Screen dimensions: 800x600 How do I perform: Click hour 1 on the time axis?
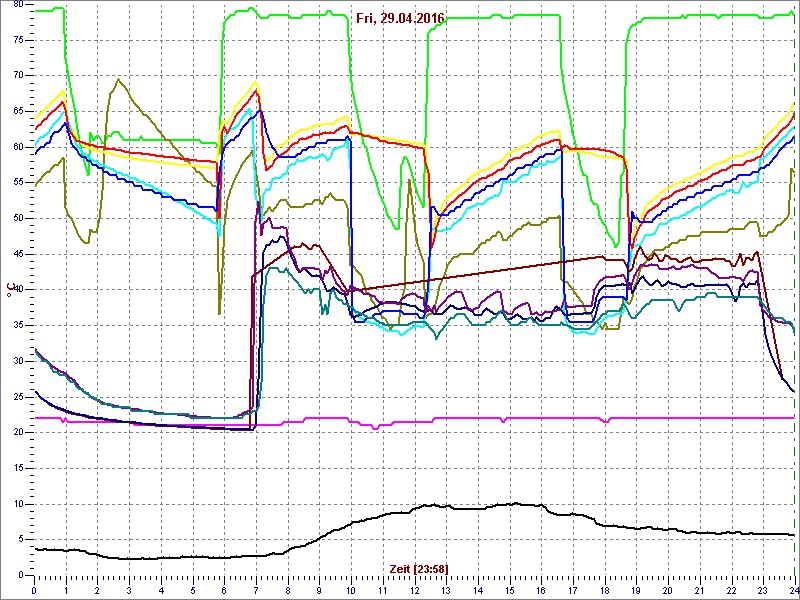(66, 589)
